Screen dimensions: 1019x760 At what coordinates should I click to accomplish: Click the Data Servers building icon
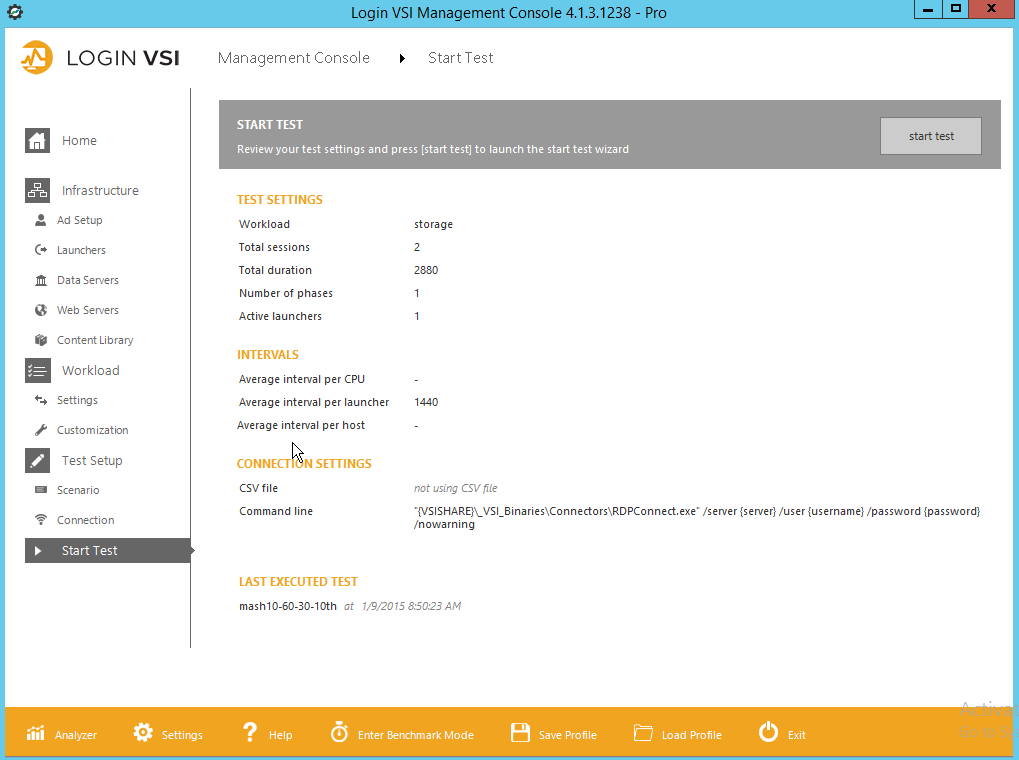(x=40, y=280)
